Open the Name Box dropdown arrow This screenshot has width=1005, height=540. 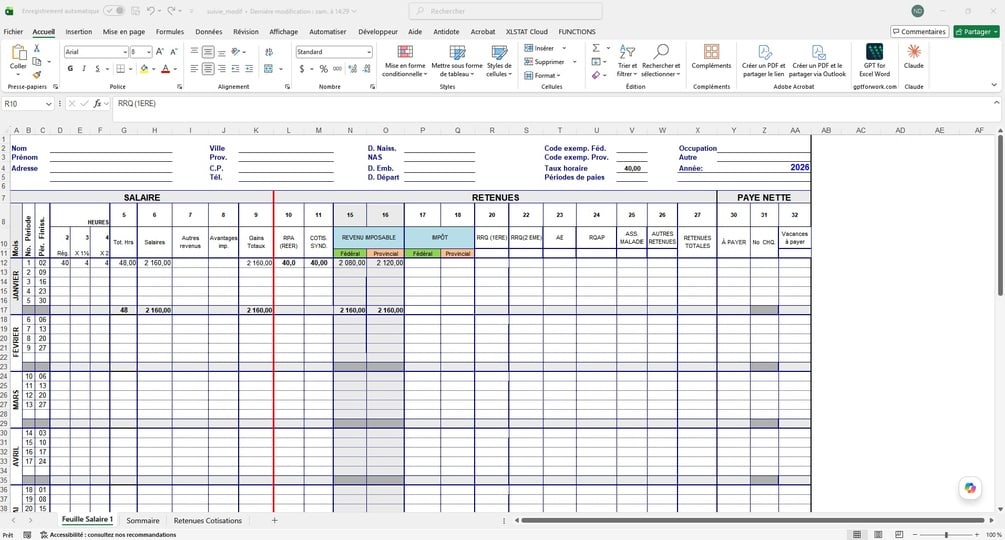[48, 104]
